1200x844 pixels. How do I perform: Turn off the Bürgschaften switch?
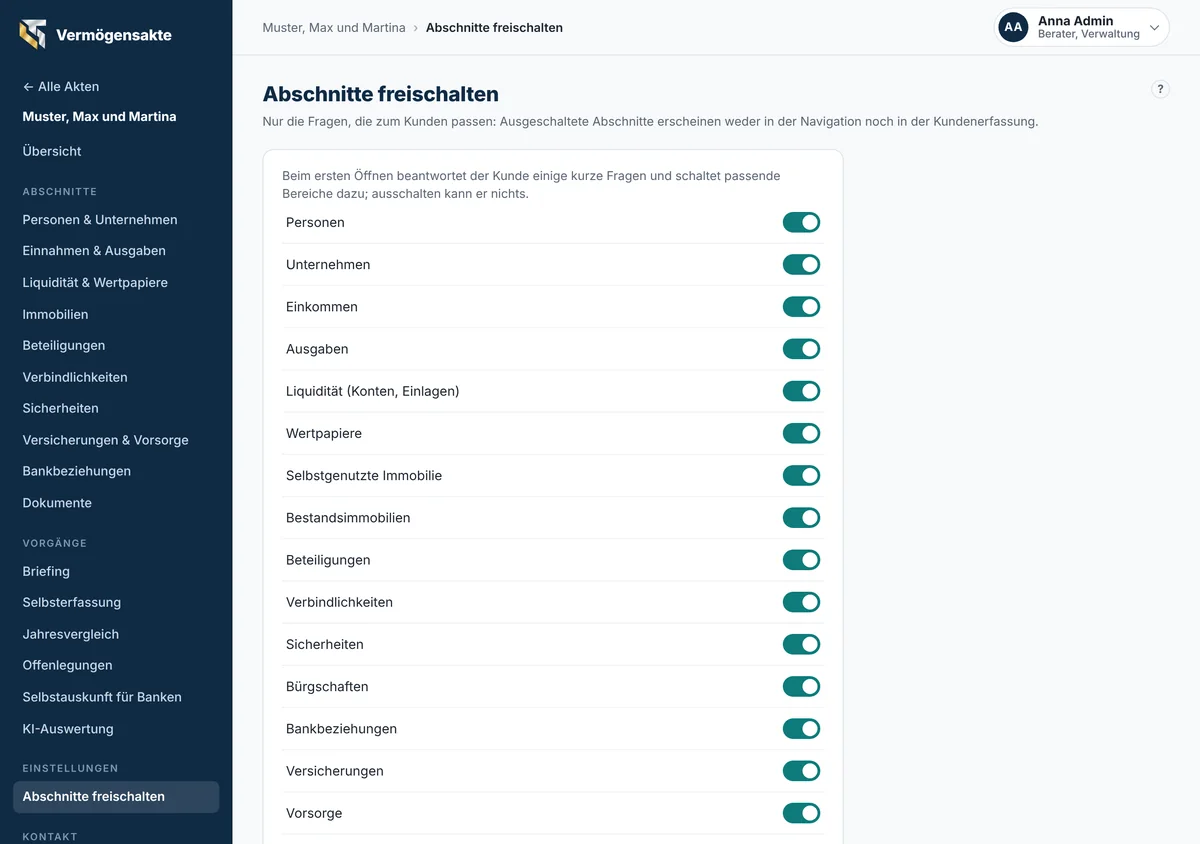pos(801,686)
